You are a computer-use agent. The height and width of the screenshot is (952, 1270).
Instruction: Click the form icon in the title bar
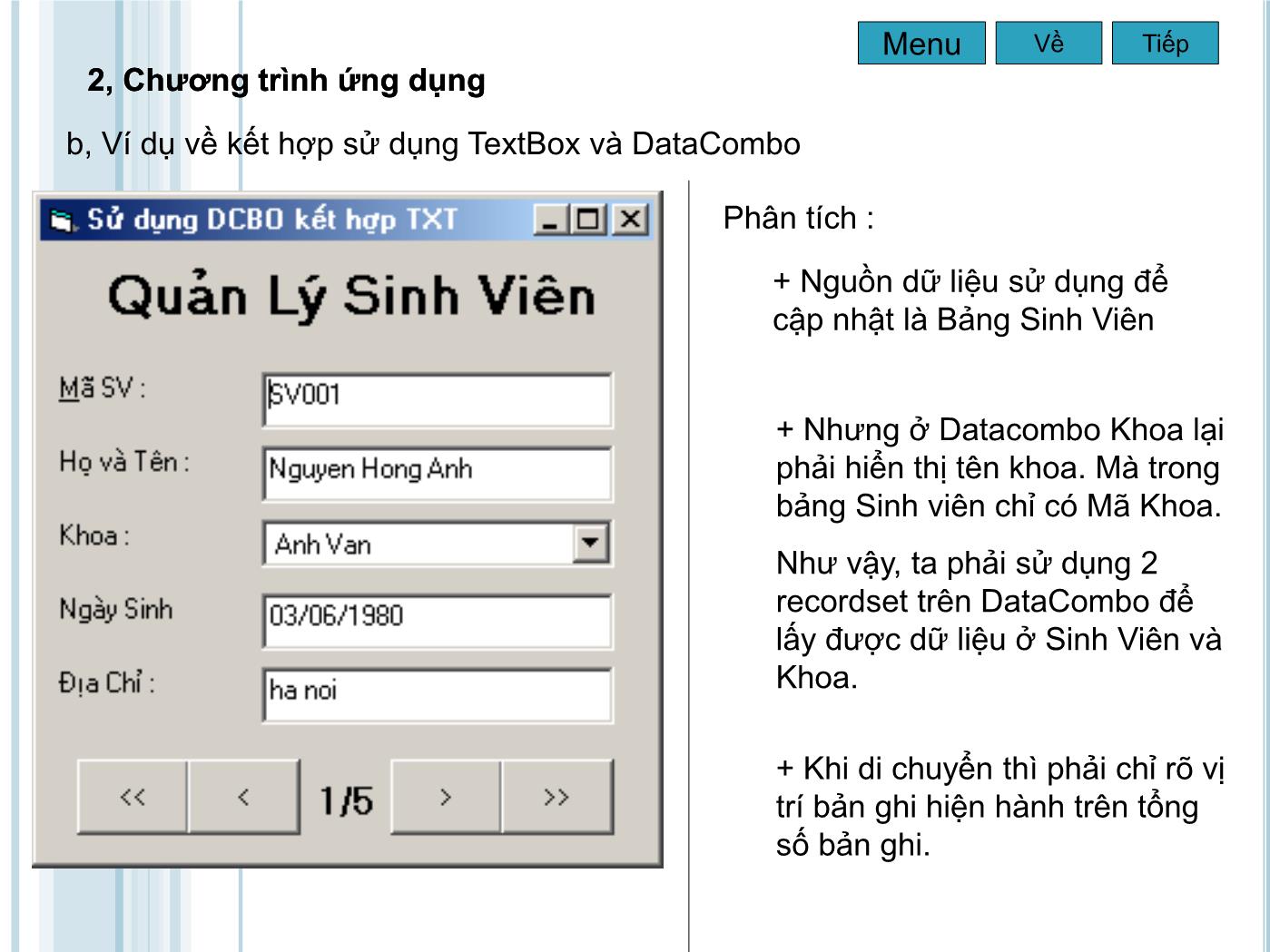(62, 221)
